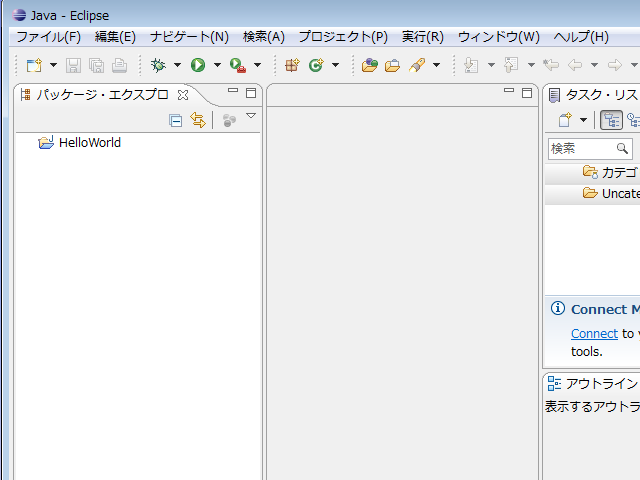The image size is (640, 480).
Task: Toggle Link with Editor in Package Explorer
Action: 198,120
